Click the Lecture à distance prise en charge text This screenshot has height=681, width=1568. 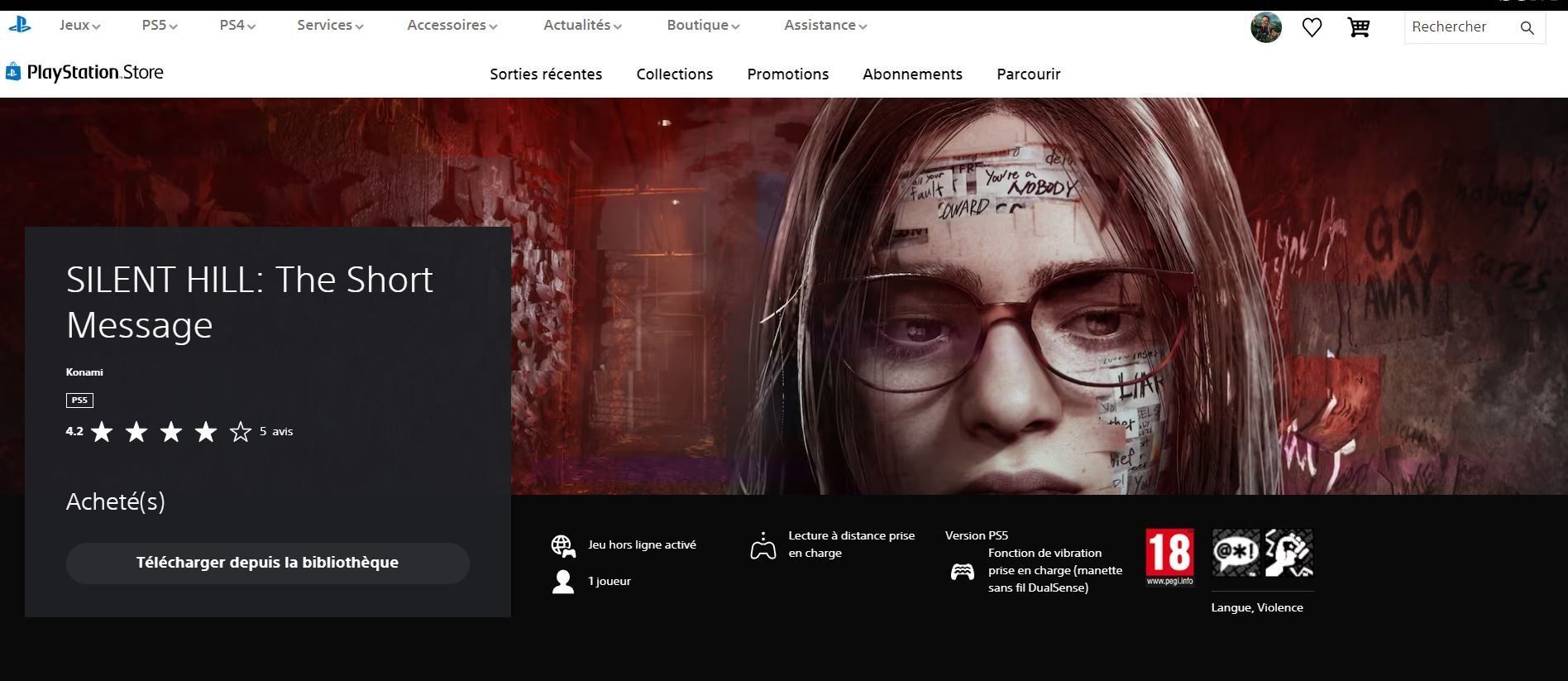851,544
